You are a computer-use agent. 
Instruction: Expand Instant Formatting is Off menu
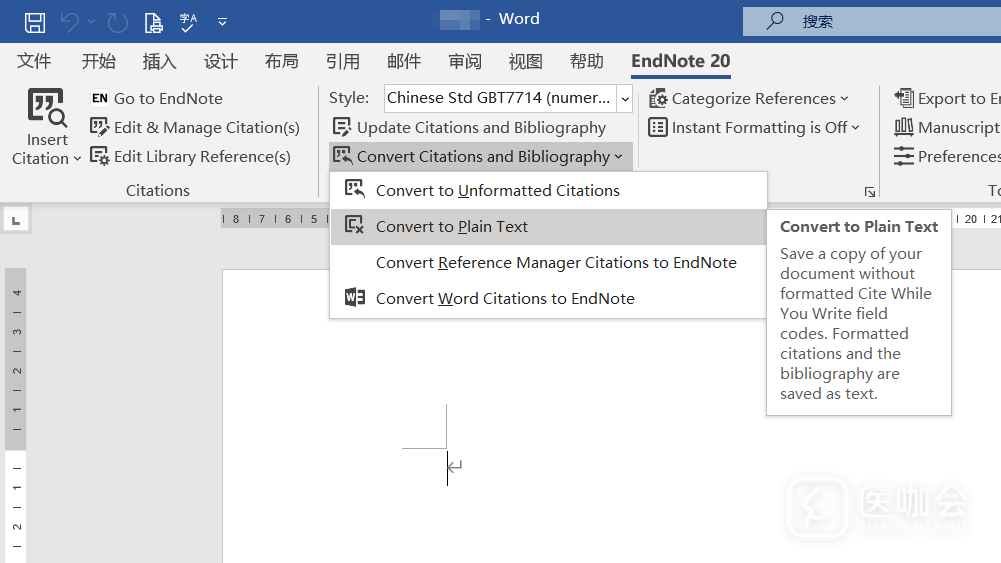pyautogui.click(x=754, y=127)
